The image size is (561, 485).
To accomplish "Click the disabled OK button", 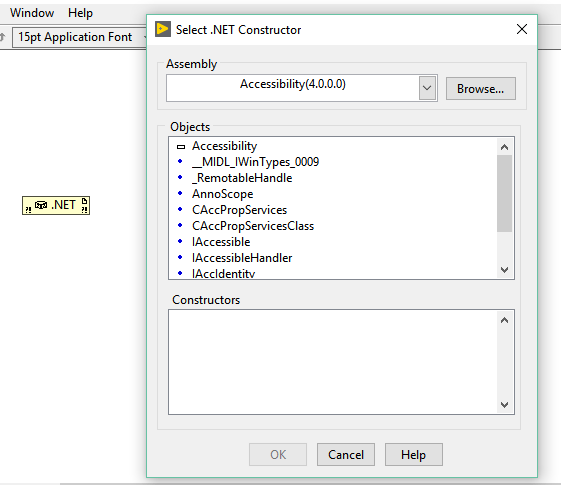I will 278,455.
